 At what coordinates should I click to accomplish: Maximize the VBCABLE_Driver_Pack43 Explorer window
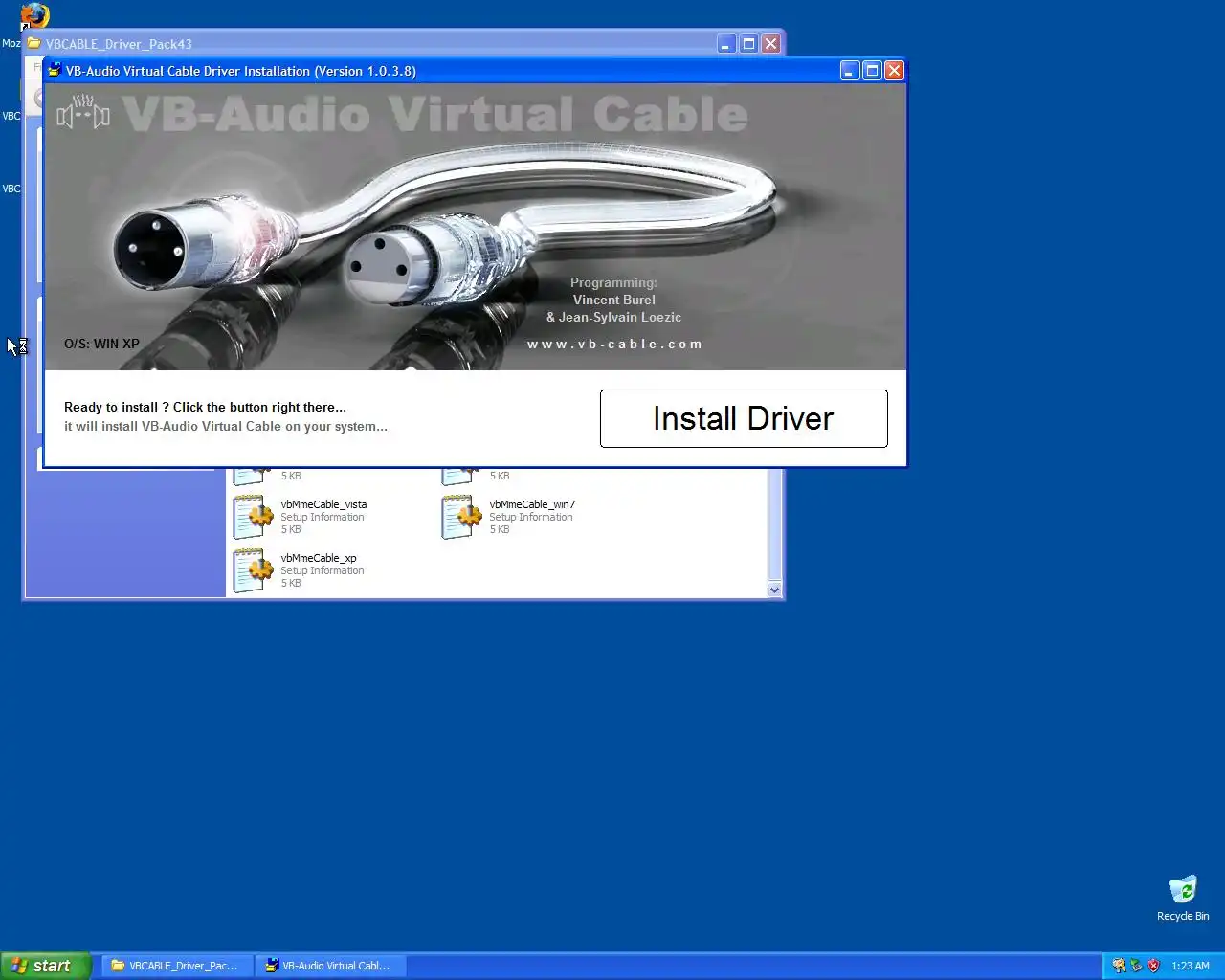click(x=748, y=43)
